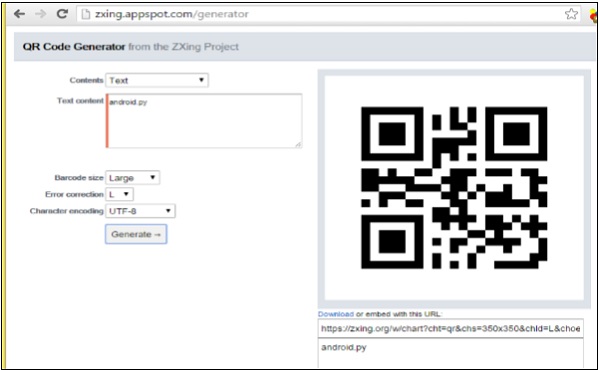Click the QR Code Generator heading
Viewport: 600px width, 370px height.
(74, 47)
